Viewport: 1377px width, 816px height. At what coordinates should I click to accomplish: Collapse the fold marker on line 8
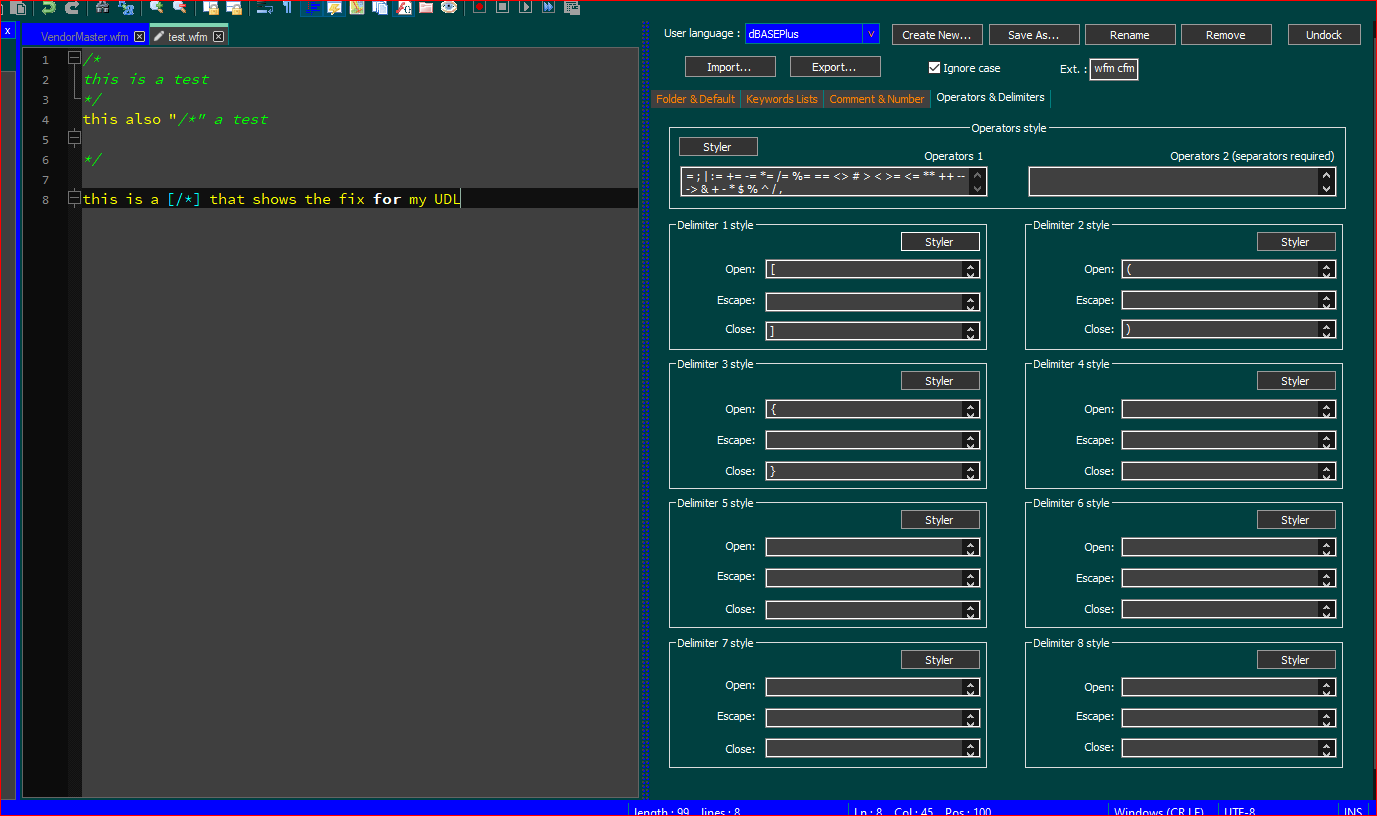[74, 199]
